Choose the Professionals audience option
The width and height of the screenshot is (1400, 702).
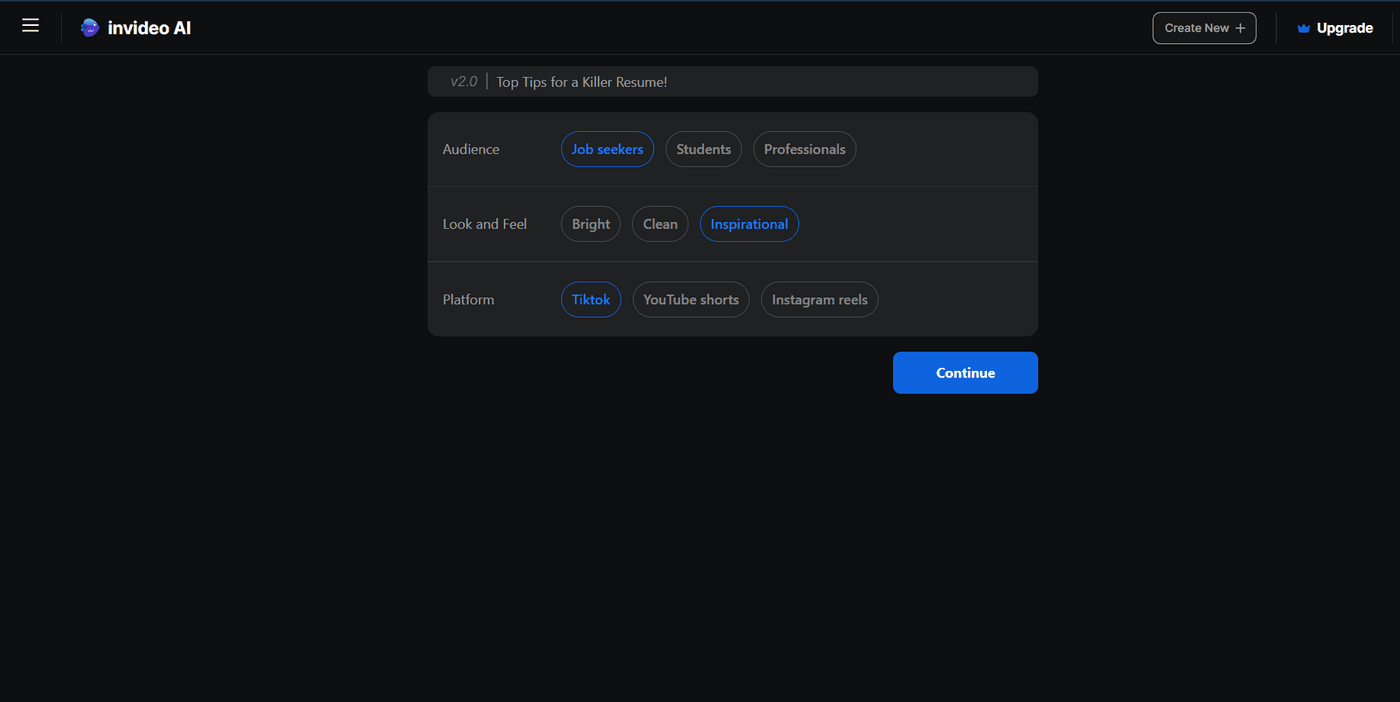pyautogui.click(x=804, y=149)
